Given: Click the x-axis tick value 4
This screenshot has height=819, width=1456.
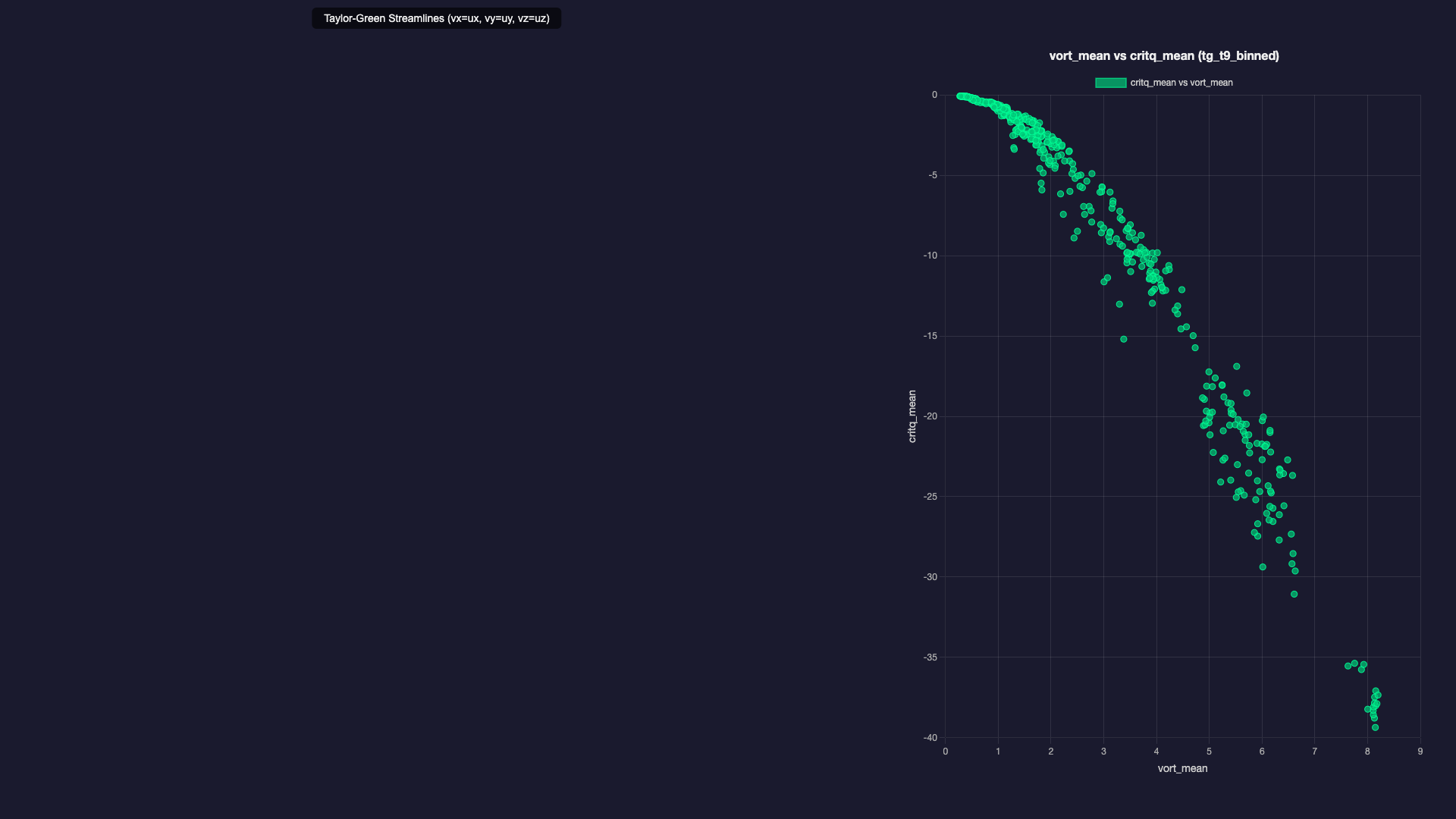Looking at the screenshot, I should [1156, 752].
